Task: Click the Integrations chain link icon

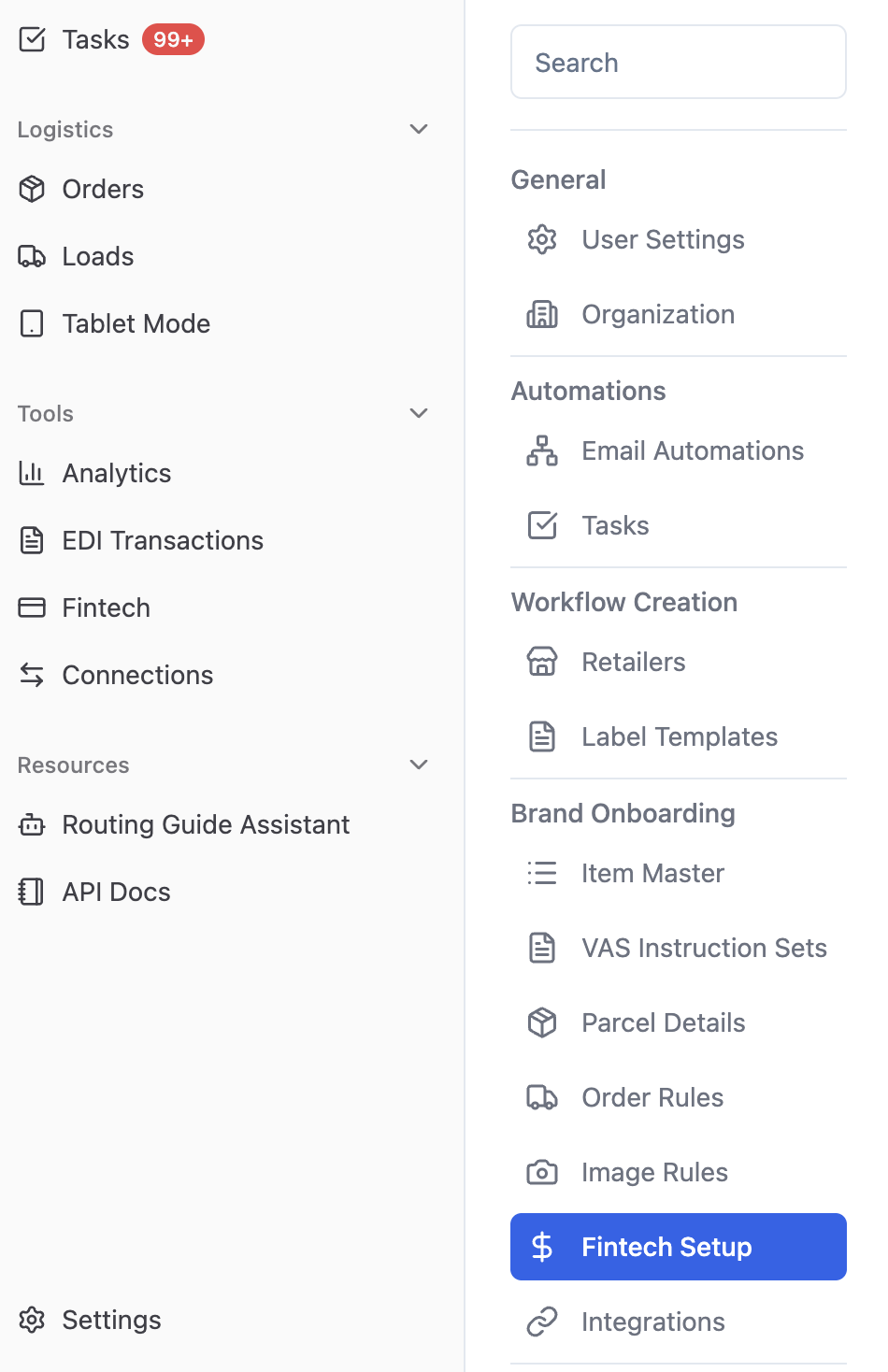Action: [542, 1322]
